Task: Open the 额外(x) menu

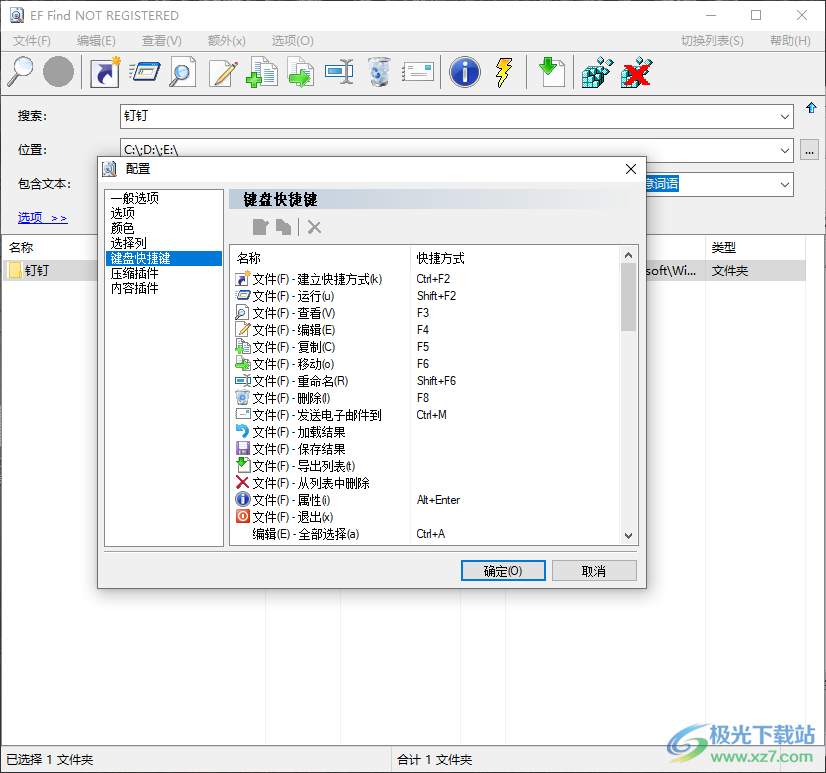Action: point(227,41)
